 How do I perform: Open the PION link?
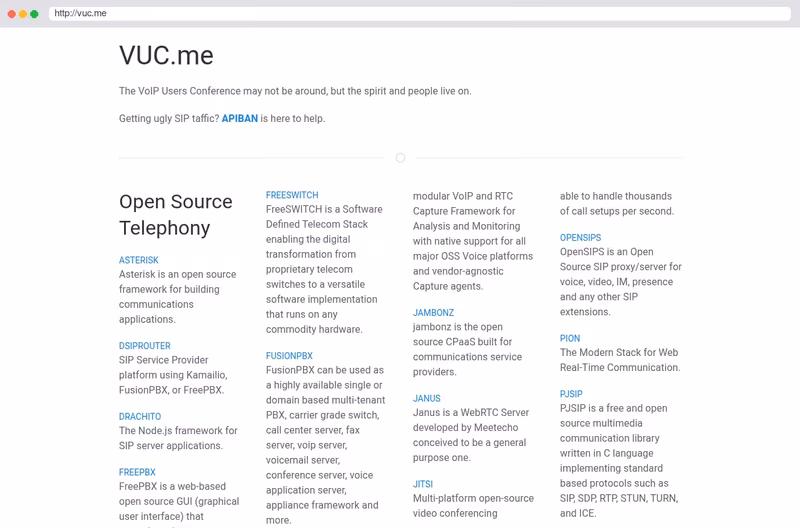click(570, 339)
